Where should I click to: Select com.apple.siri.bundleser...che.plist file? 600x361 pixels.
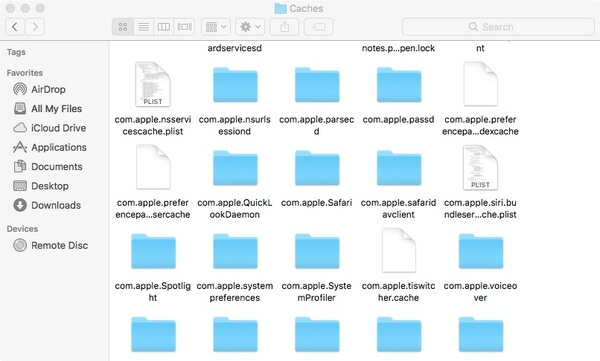pyautogui.click(x=480, y=182)
